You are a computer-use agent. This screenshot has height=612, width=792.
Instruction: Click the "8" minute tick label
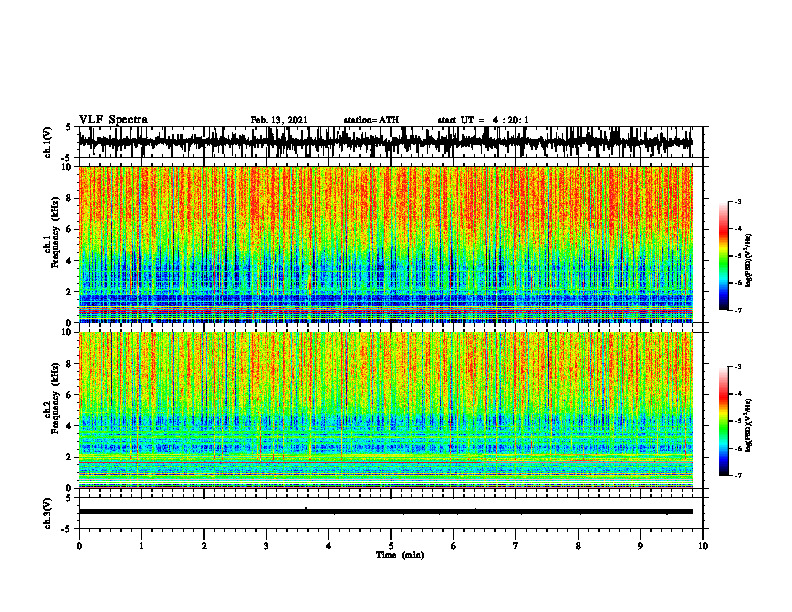point(578,546)
